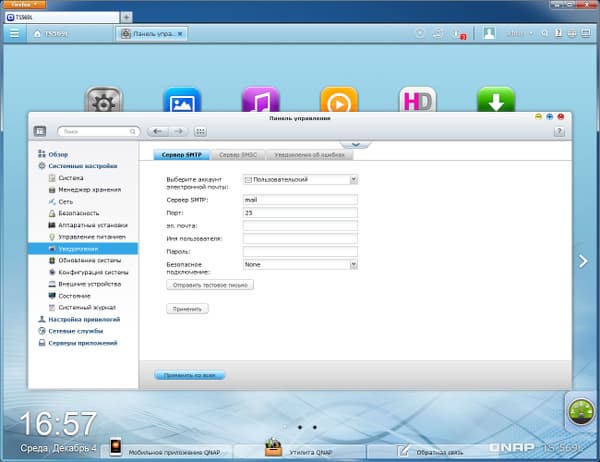This screenshot has width=600, height=462.
Task: Open a new Firefox tab with plus
Action: coord(126,17)
